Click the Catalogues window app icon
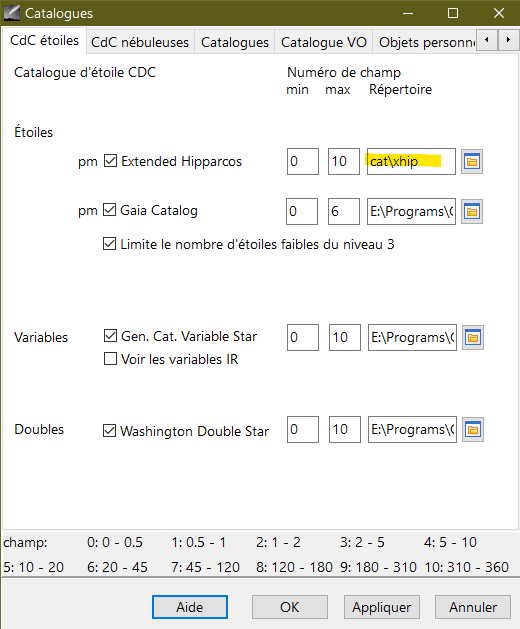 (12, 13)
